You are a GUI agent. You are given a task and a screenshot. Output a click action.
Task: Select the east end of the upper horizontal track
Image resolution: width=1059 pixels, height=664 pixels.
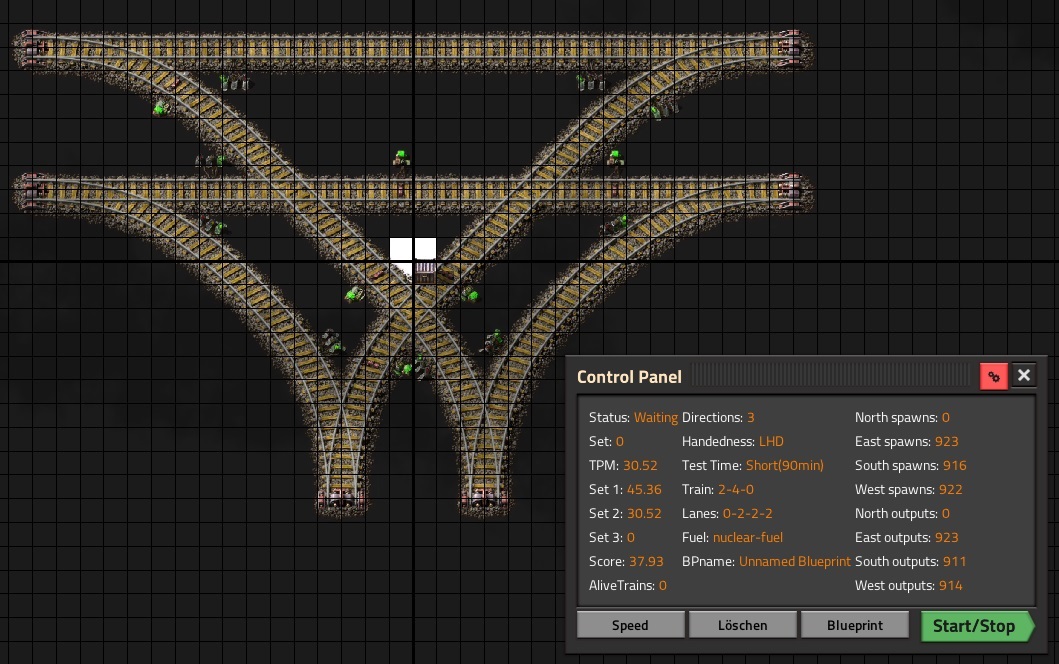point(792,48)
